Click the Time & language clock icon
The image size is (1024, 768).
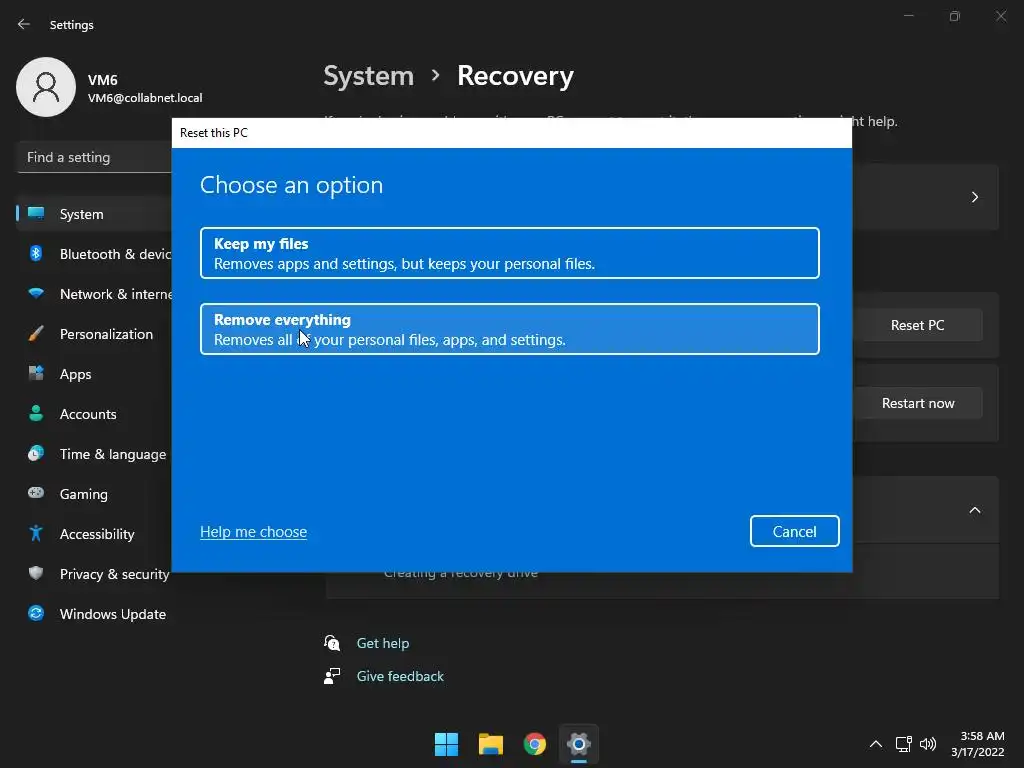36,453
